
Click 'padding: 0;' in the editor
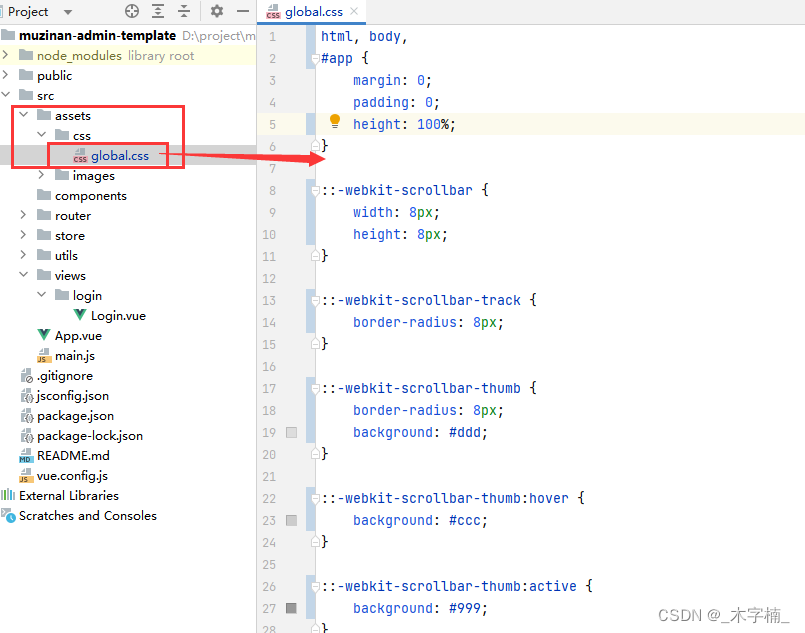click(x=396, y=102)
